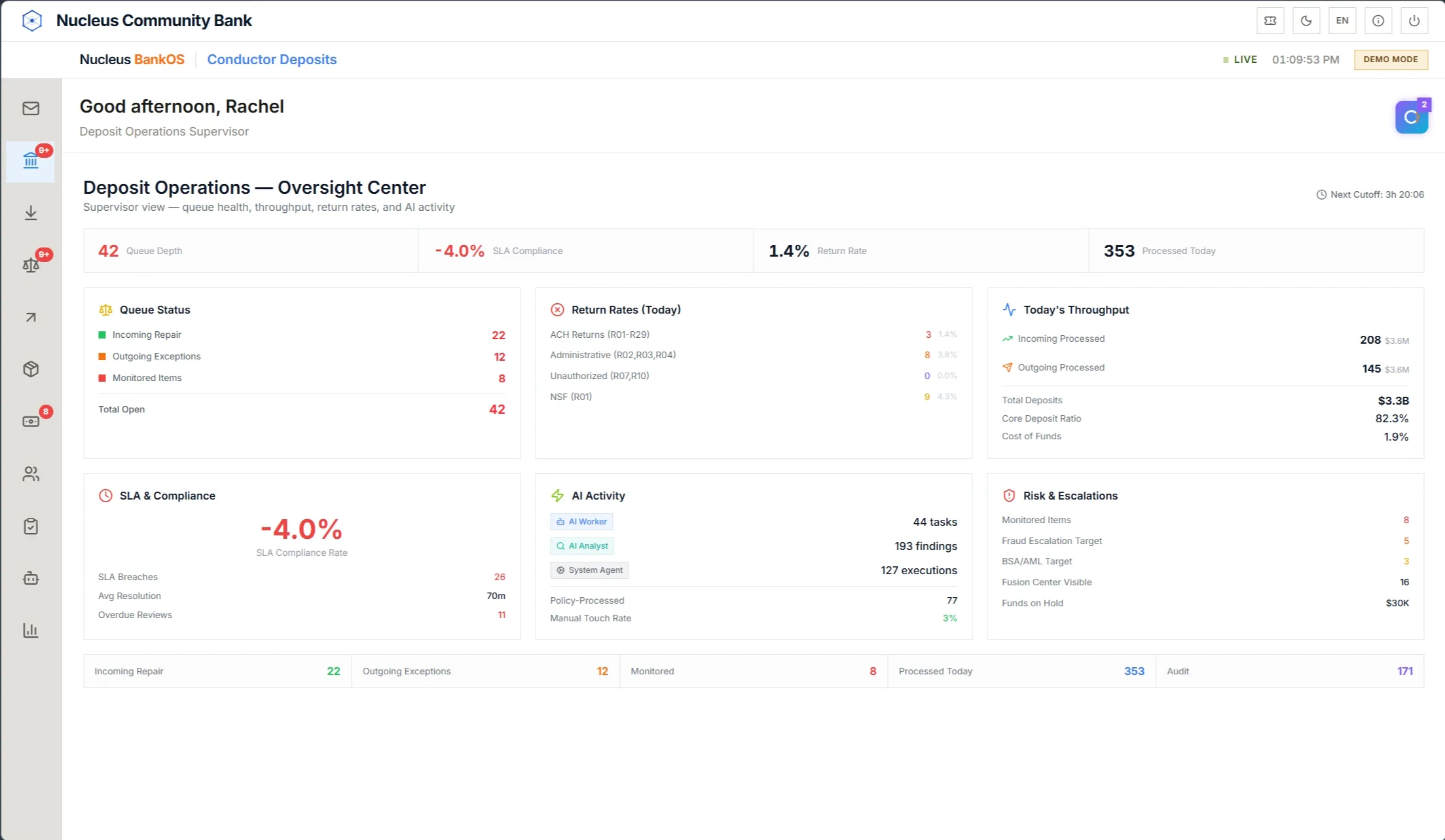Screen dimensions: 1445x840
Task: Select the Incoming Repair row in Queue Status
Action: (302, 335)
